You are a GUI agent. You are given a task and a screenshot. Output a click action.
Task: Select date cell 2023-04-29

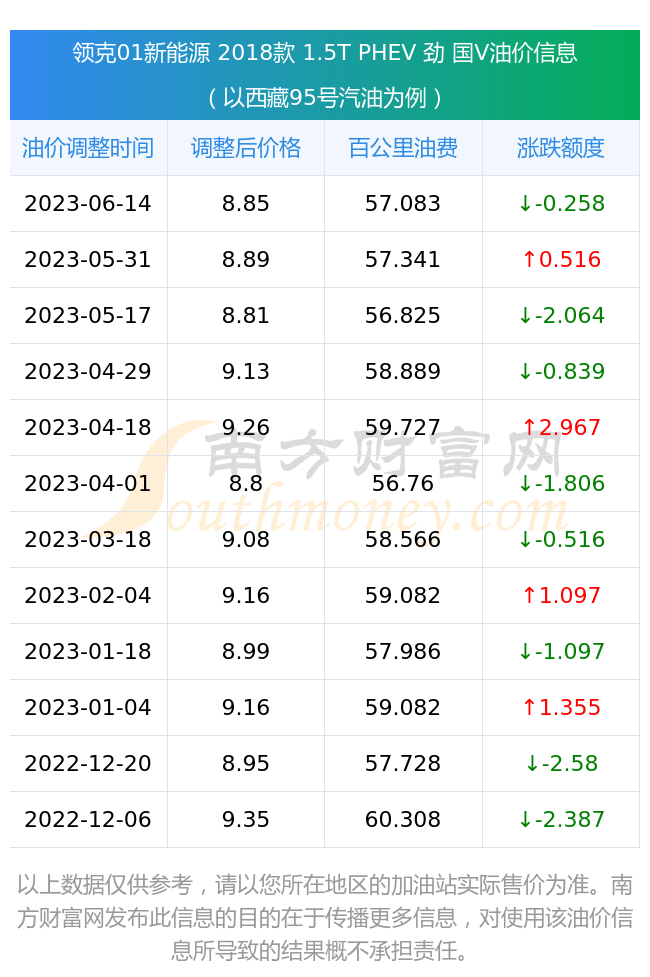(x=88, y=371)
